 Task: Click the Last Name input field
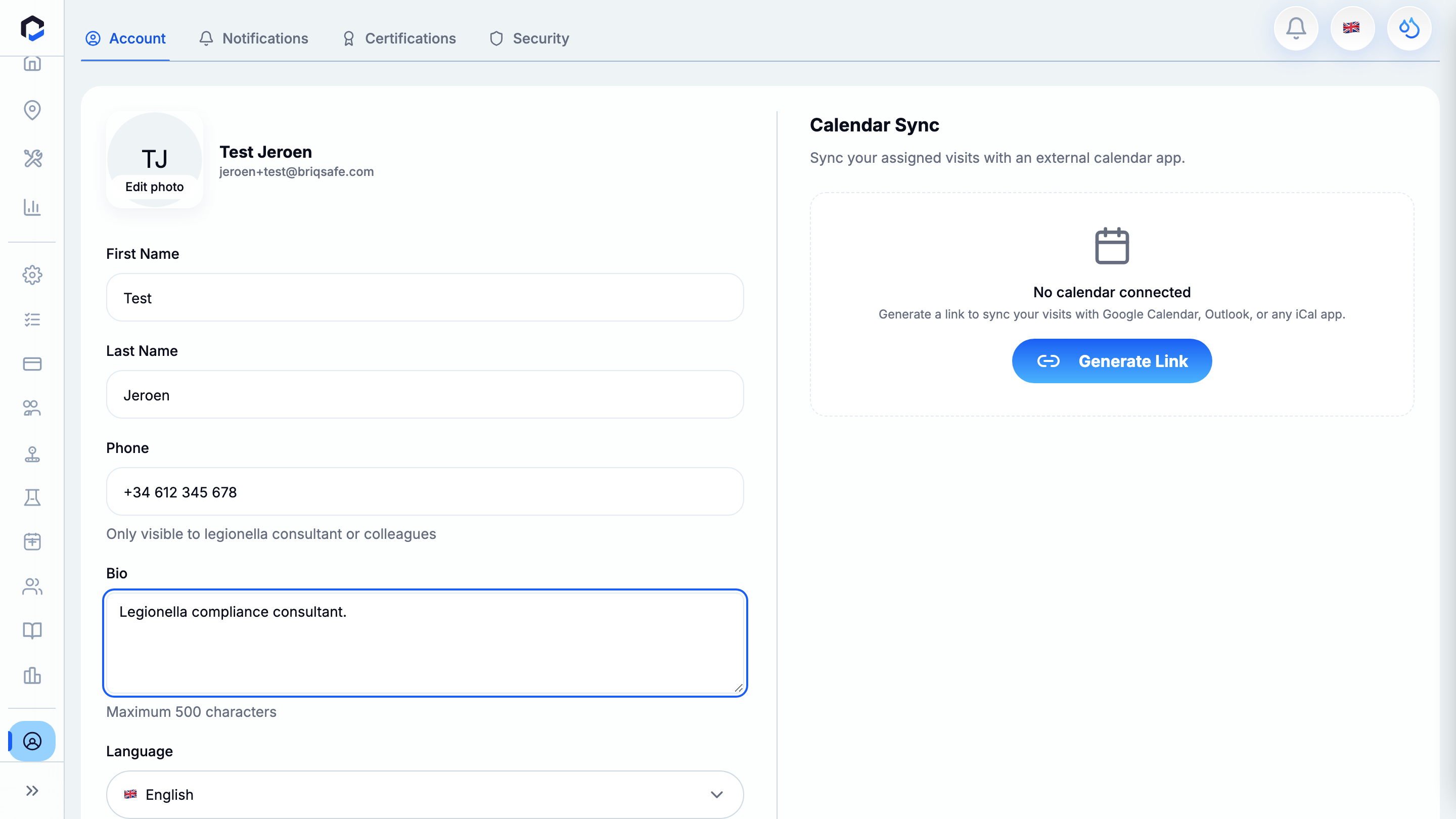(425, 394)
